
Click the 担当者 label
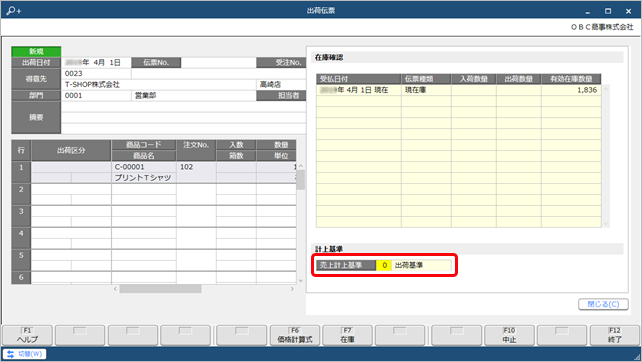click(x=281, y=95)
